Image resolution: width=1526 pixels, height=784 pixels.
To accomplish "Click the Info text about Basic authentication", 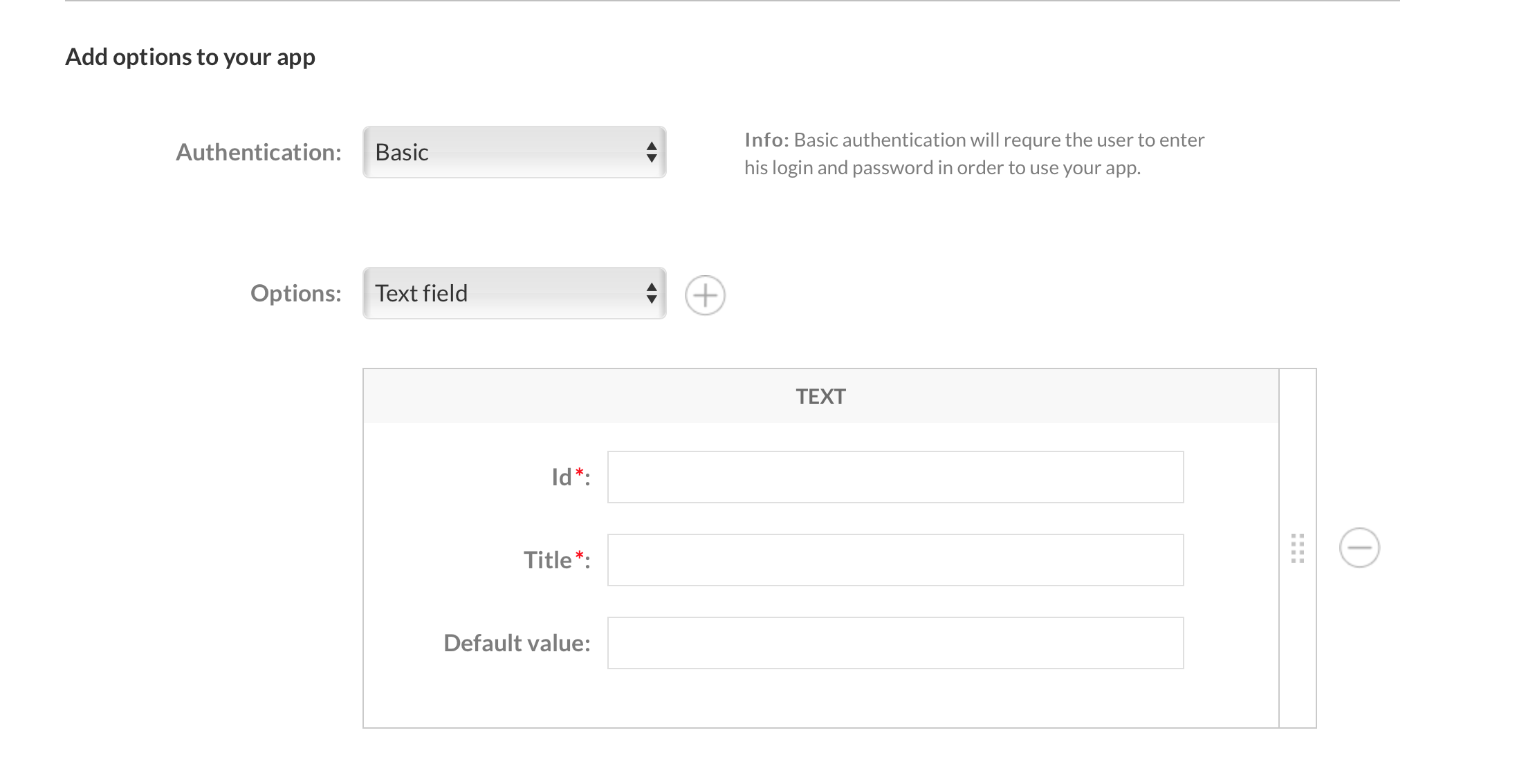I will click(974, 153).
